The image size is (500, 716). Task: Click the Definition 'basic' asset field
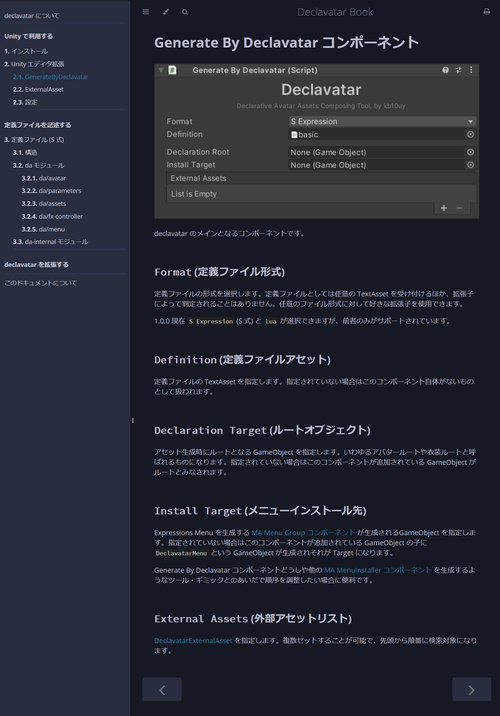[376, 135]
